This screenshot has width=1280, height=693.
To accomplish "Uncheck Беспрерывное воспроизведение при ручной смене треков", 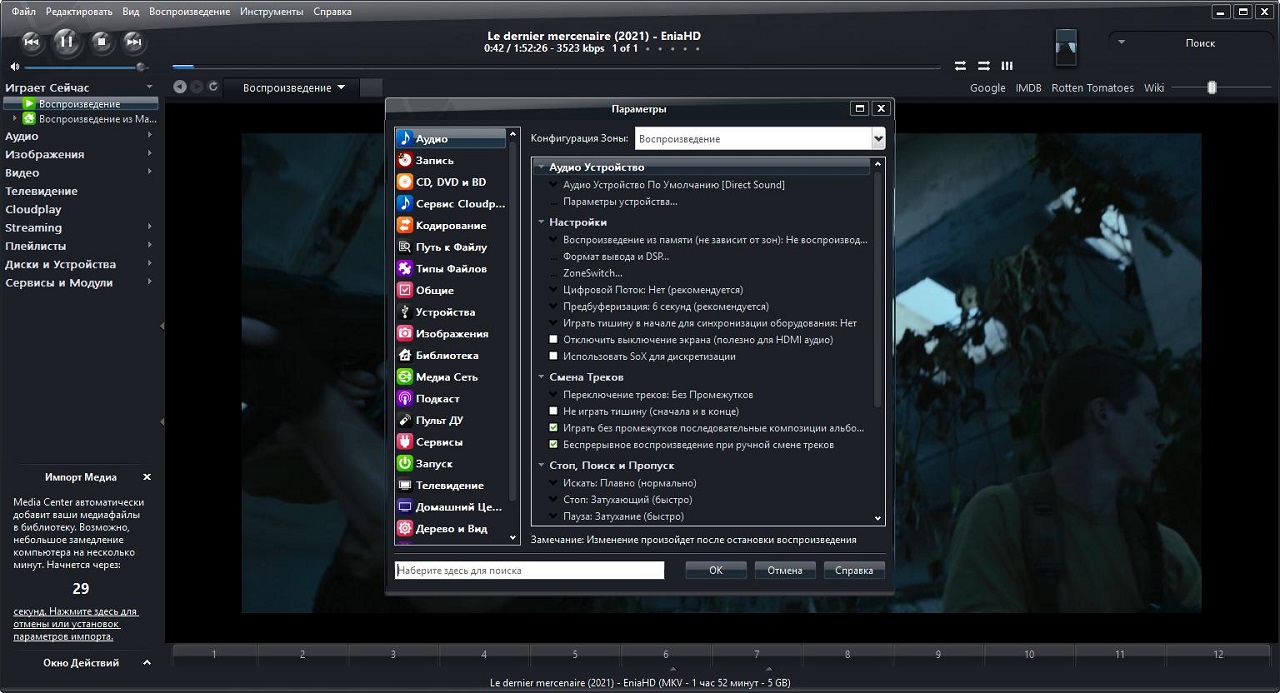I will click(x=554, y=444).
